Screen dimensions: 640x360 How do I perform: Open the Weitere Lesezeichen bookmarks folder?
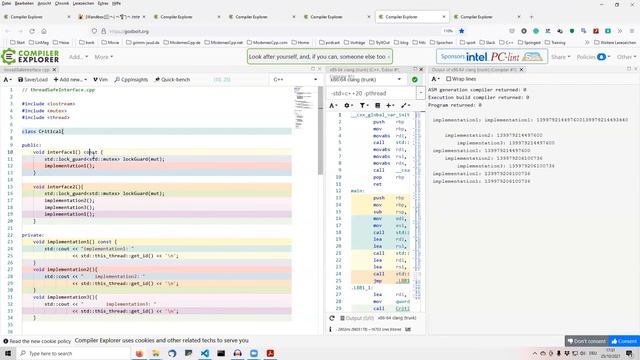(615, 42)
